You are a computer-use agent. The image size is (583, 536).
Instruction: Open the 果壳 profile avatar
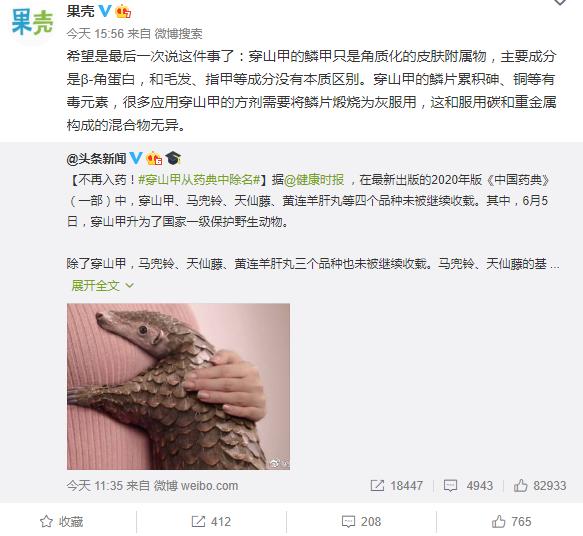coord(32,23)
